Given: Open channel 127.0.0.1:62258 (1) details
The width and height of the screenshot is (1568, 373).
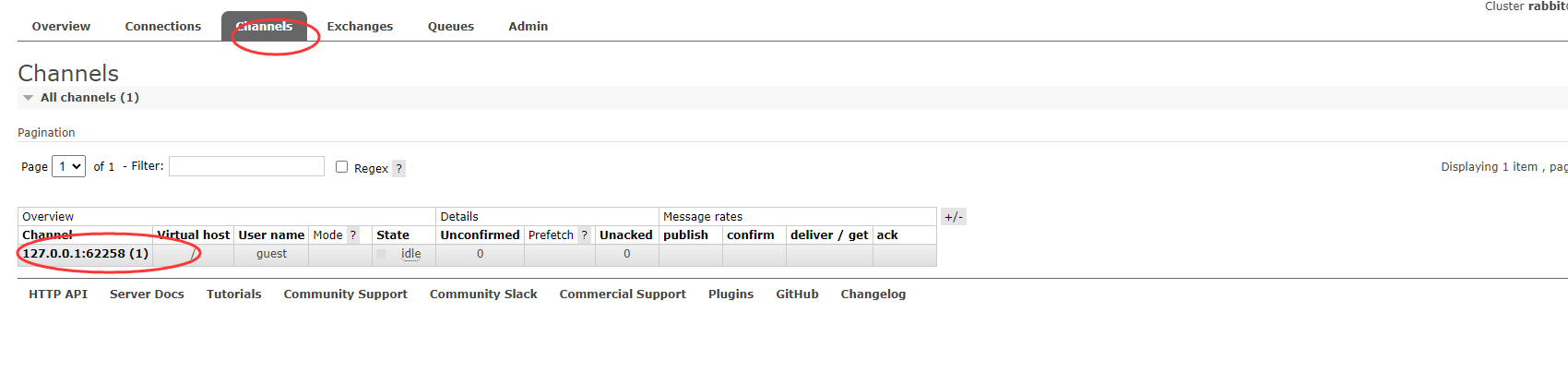Looking at the screenshot, I should point(86,254).
